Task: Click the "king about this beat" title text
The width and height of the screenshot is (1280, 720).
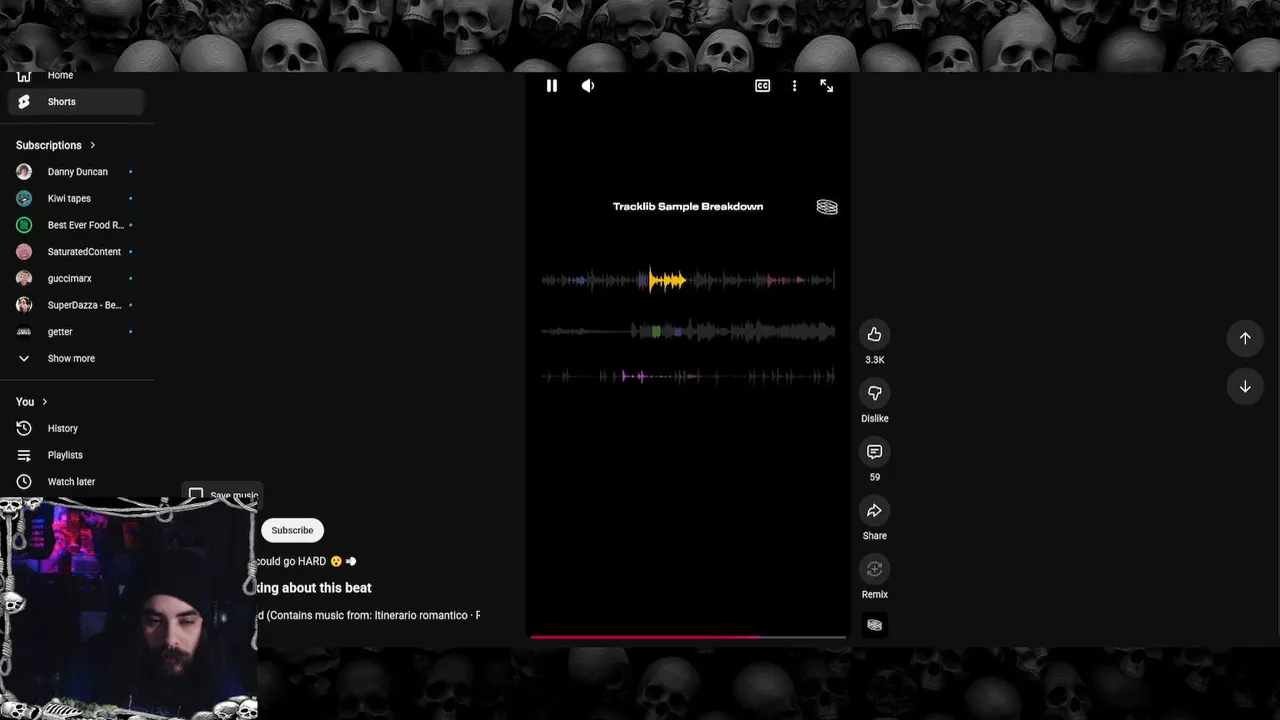Action: [x=314, y=588]
